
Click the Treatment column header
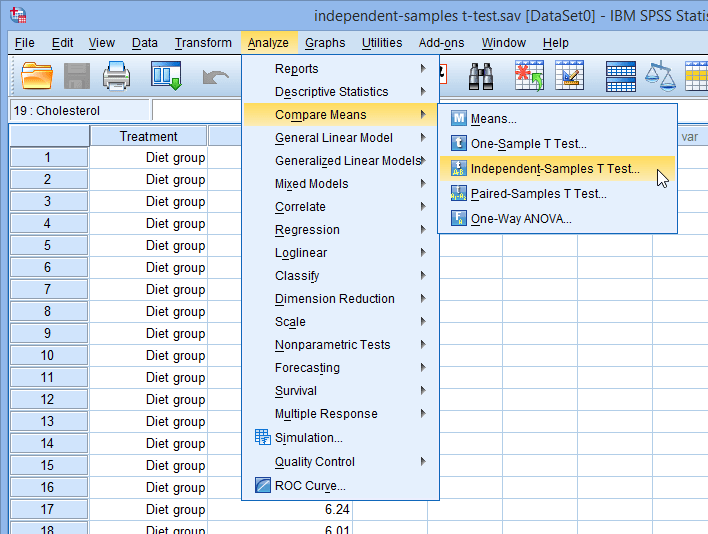[x=148, y=136]
